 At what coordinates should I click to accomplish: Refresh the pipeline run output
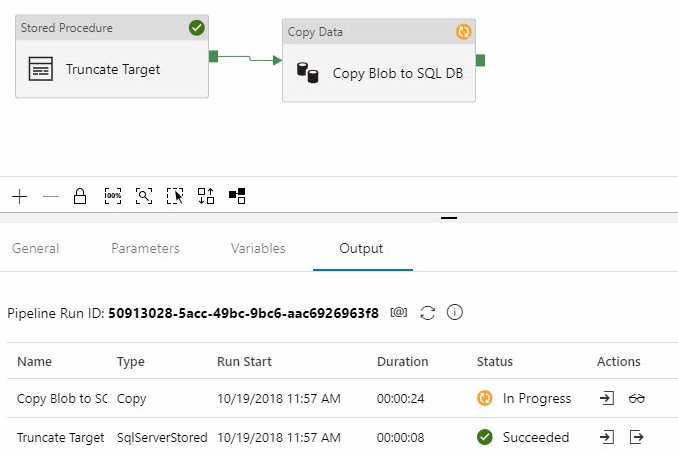coord(427,313)
